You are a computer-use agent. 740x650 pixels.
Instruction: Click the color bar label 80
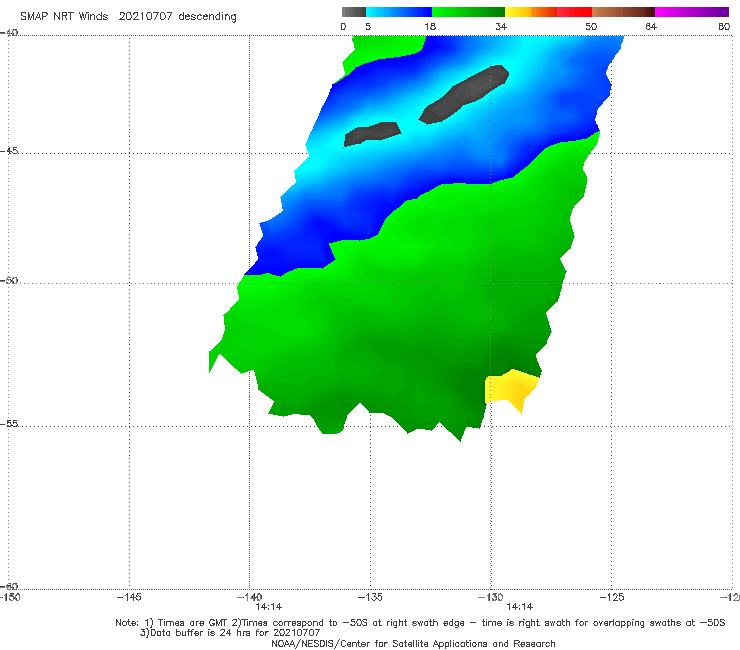724,26
